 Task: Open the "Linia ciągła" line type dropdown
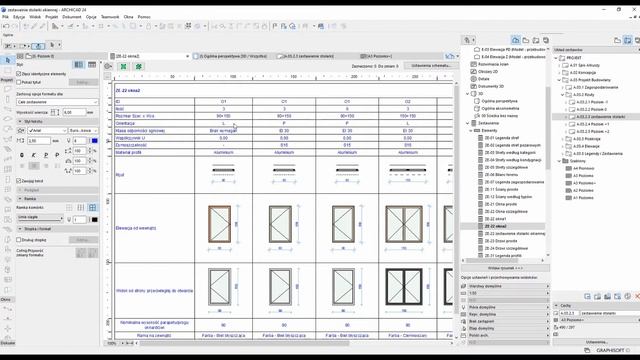40,218
